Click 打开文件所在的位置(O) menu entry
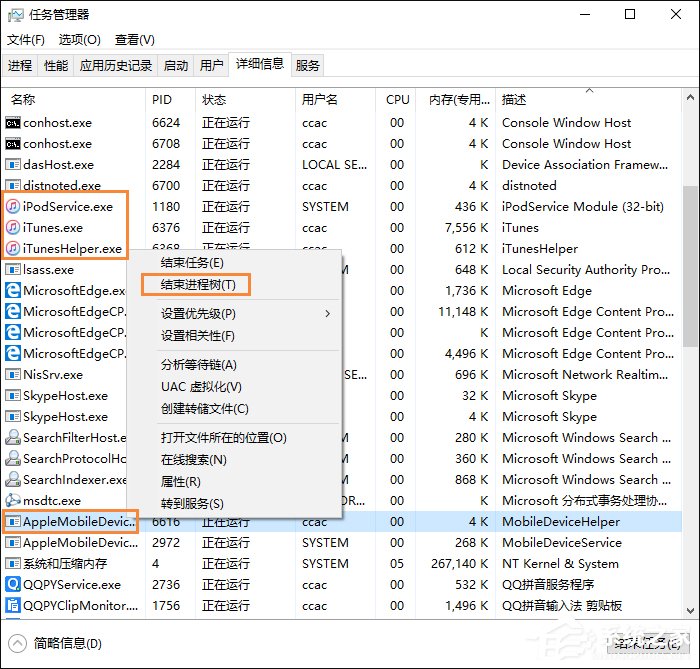 (x=223, y=438)
